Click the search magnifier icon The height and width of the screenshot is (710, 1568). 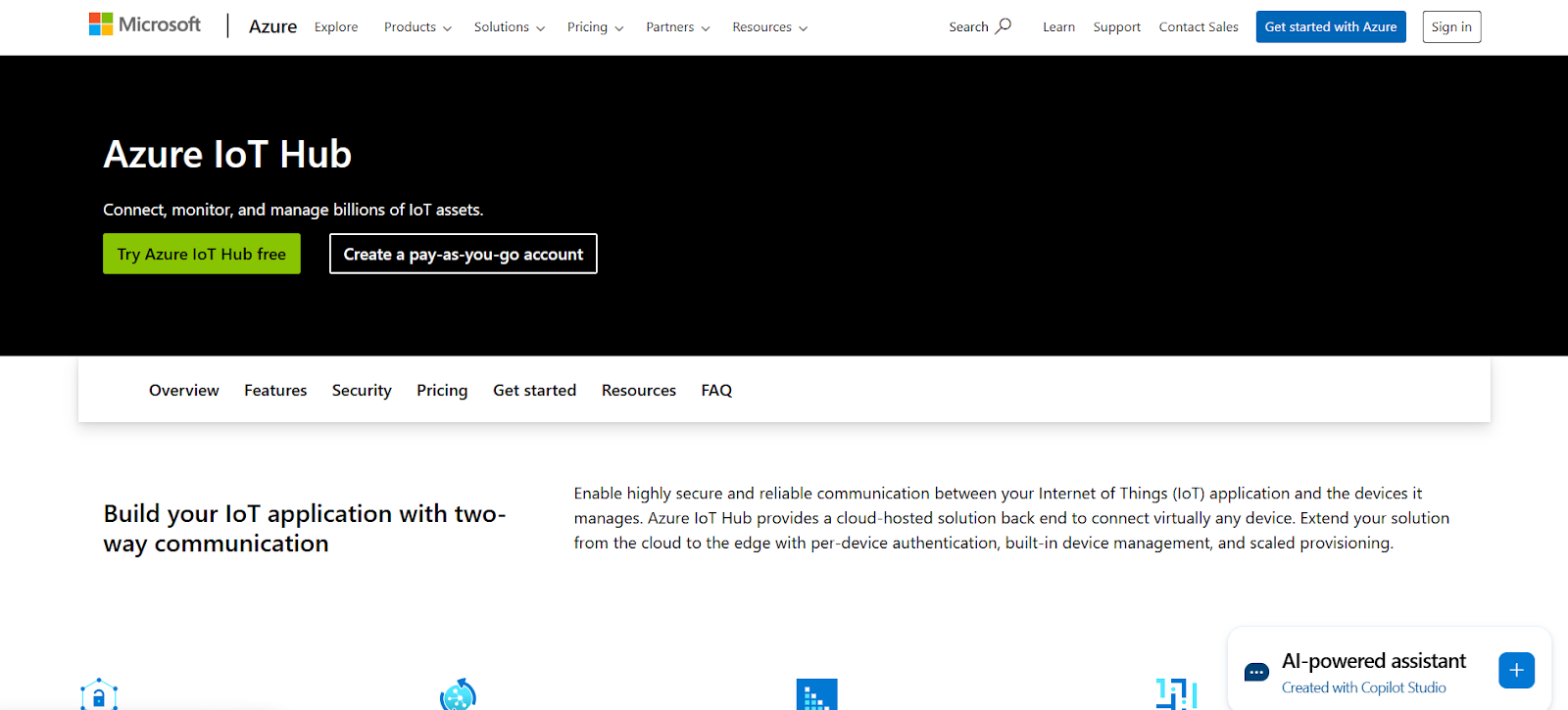pyautogui.click(x=1004, y=26)
